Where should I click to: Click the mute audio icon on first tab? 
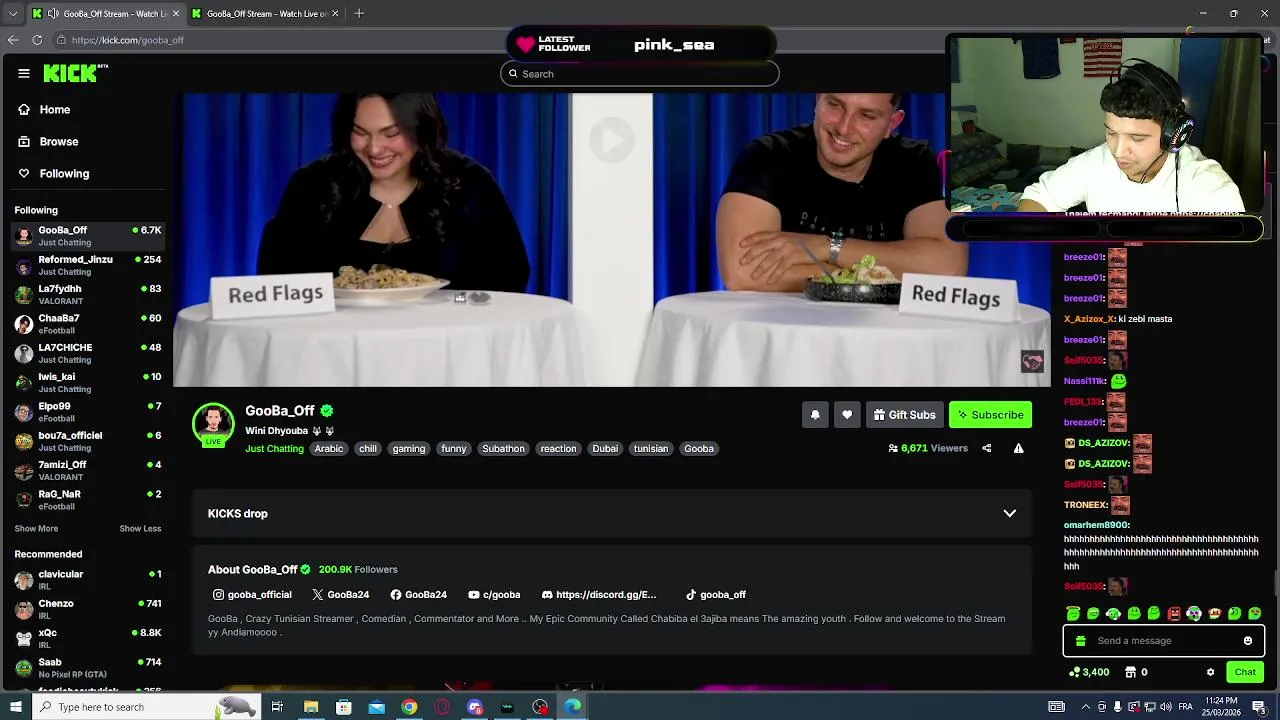point(53,14)
